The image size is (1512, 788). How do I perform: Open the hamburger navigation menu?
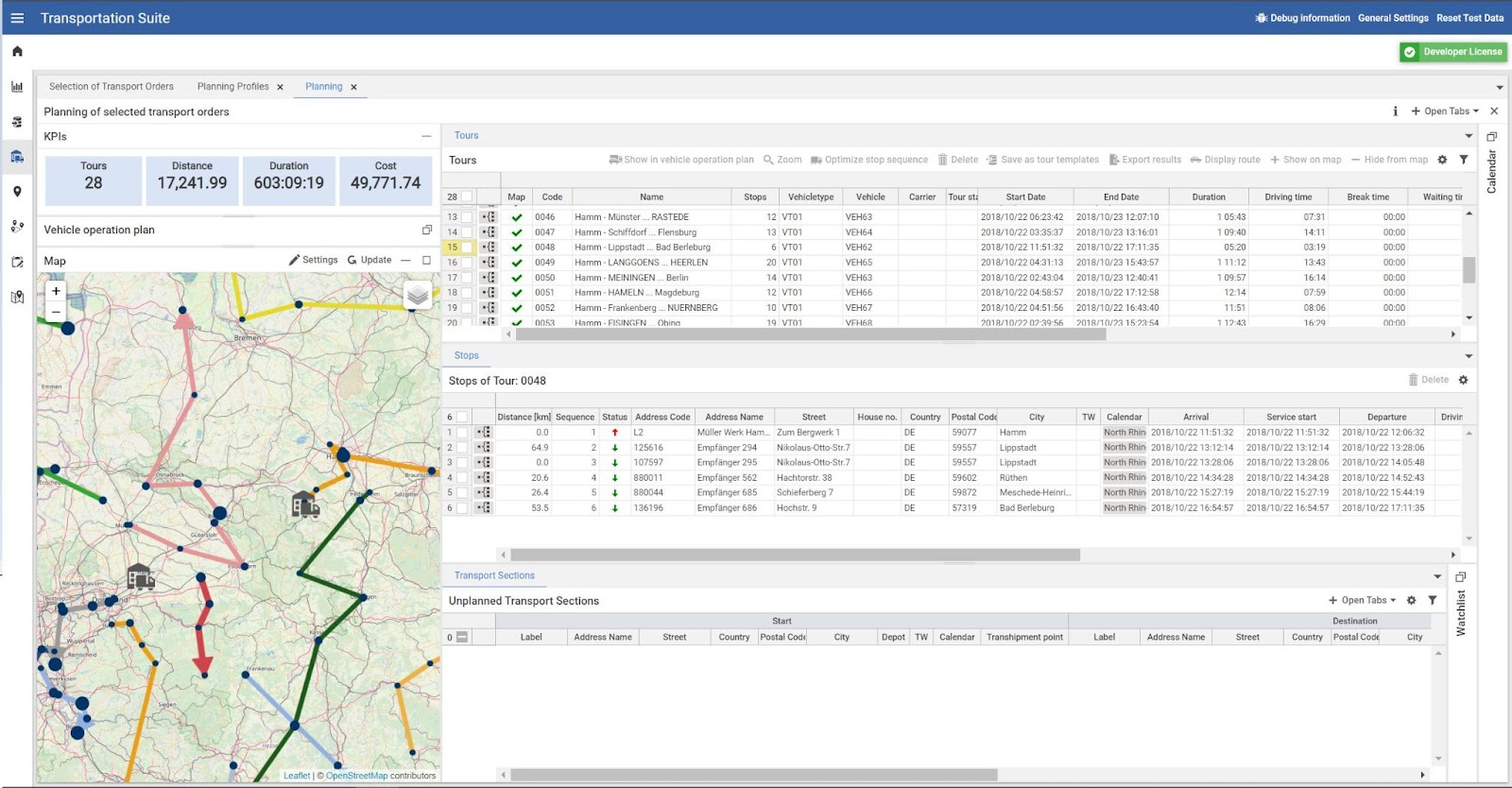[x=17, y=18]
